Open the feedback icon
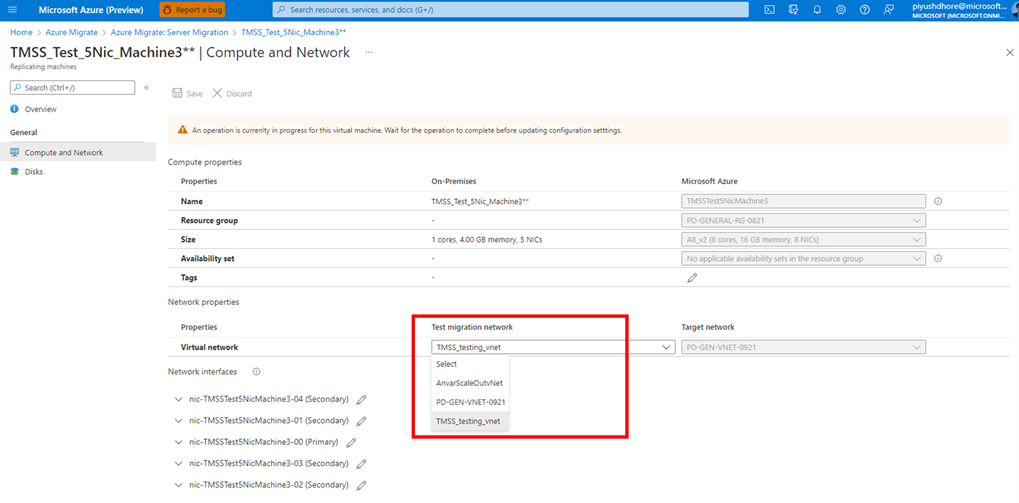 pyautogui.click(x=888, y=10)
